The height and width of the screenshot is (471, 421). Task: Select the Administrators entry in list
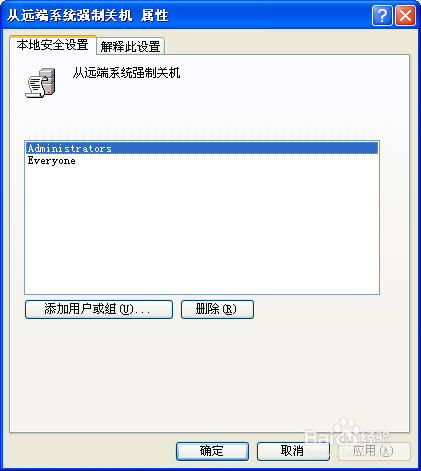[202, 148]
